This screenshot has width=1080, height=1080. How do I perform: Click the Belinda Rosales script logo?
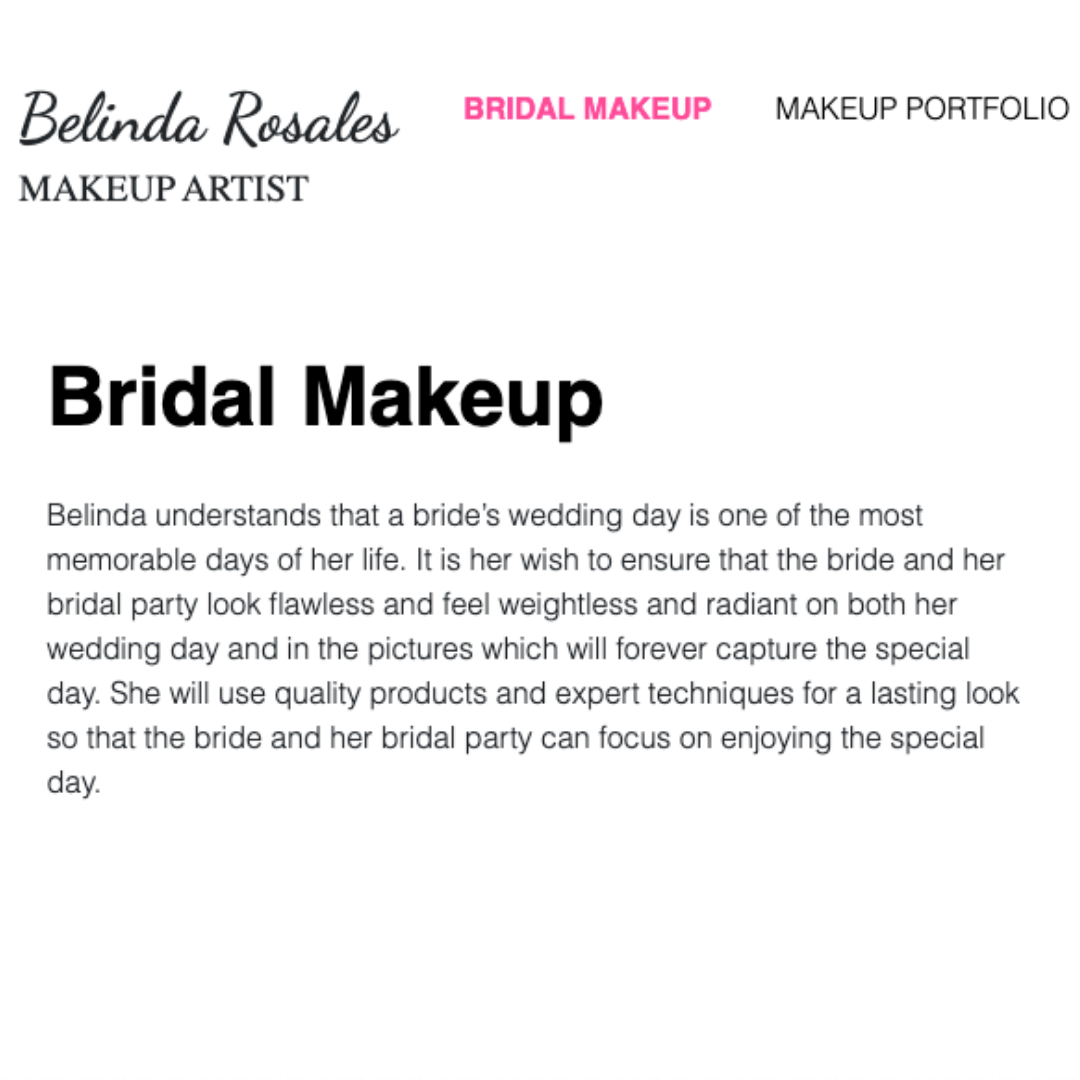click(x=208, y=120)
